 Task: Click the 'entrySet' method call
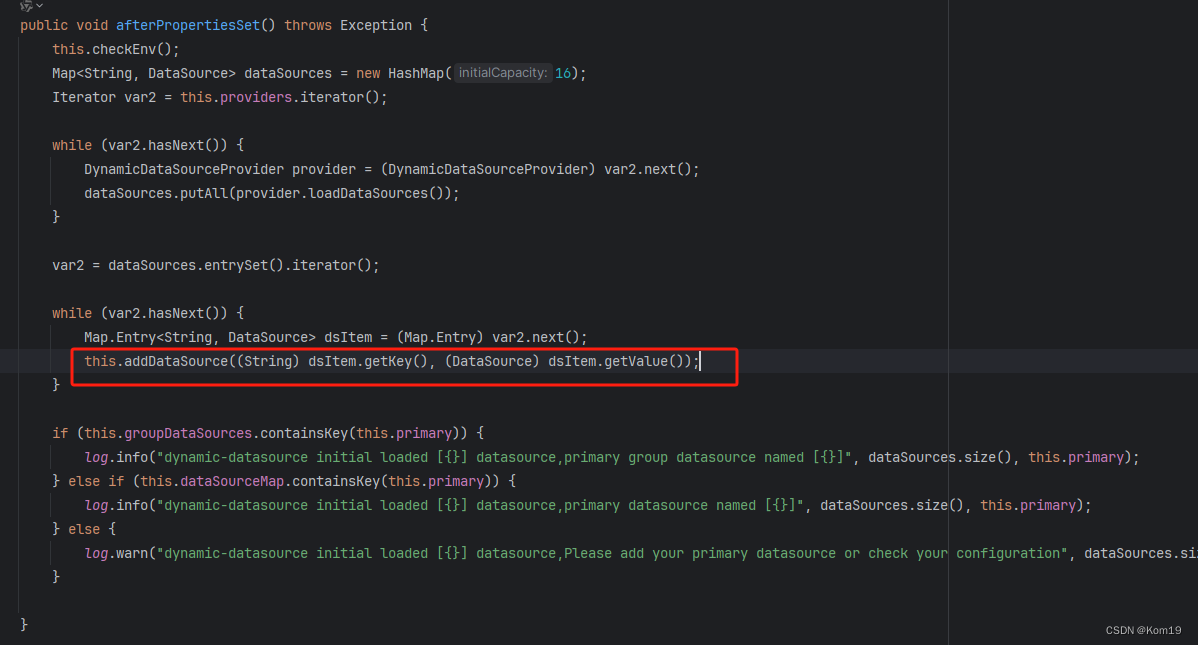pos(236,266)
